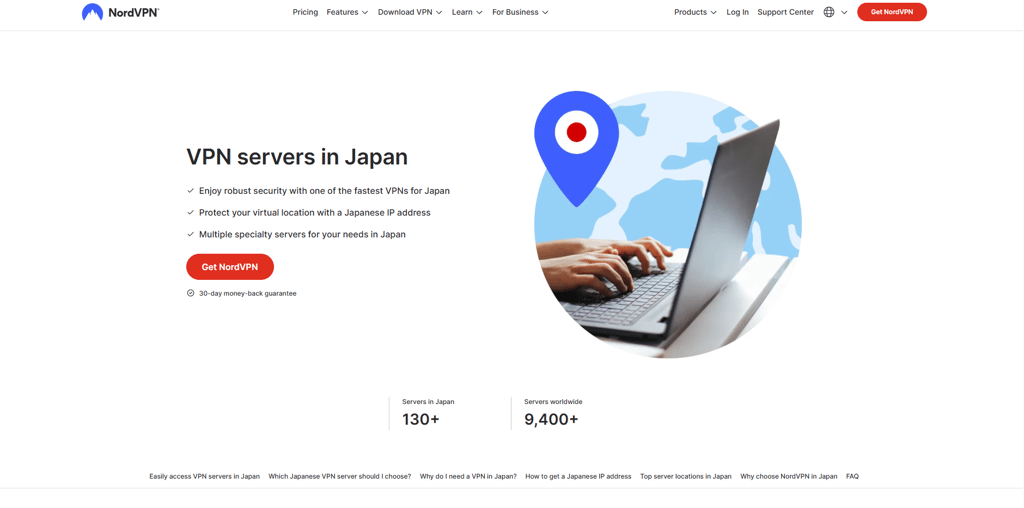Viewport: 1024px width, 508px height.
Task: Expand the Products menu
Action: pyautogui.click(x=696, y=12)
